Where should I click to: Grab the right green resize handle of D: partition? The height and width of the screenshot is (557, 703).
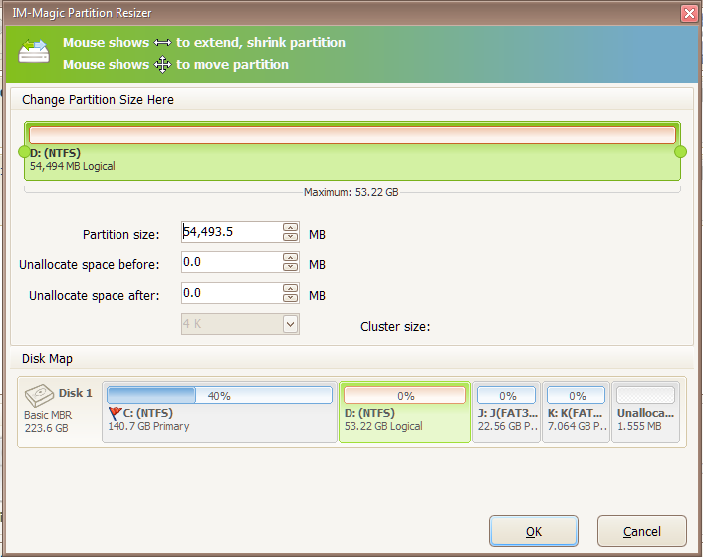click(681, 152)
